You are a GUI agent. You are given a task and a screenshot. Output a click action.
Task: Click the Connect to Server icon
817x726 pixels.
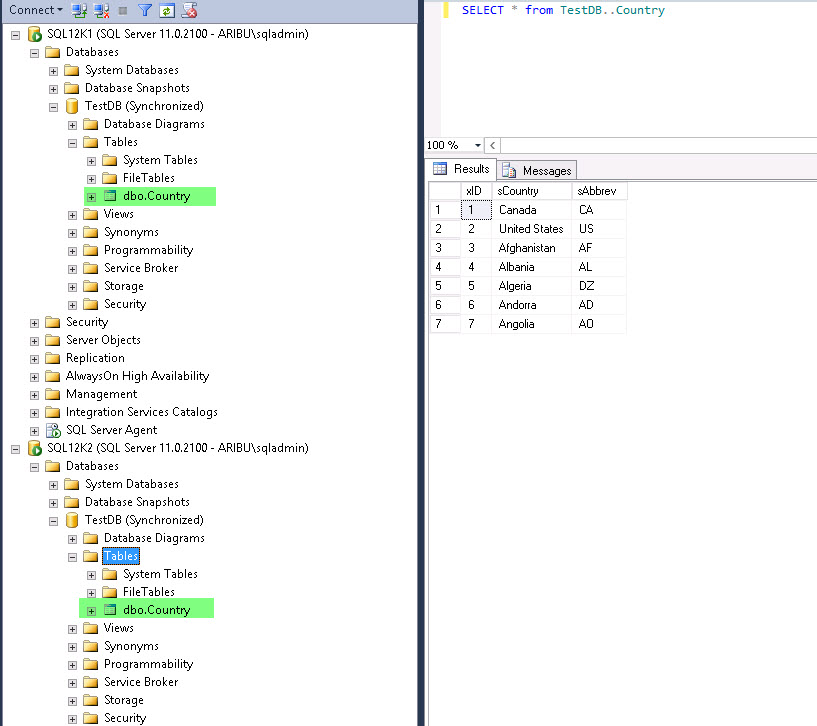coord(78,10)
